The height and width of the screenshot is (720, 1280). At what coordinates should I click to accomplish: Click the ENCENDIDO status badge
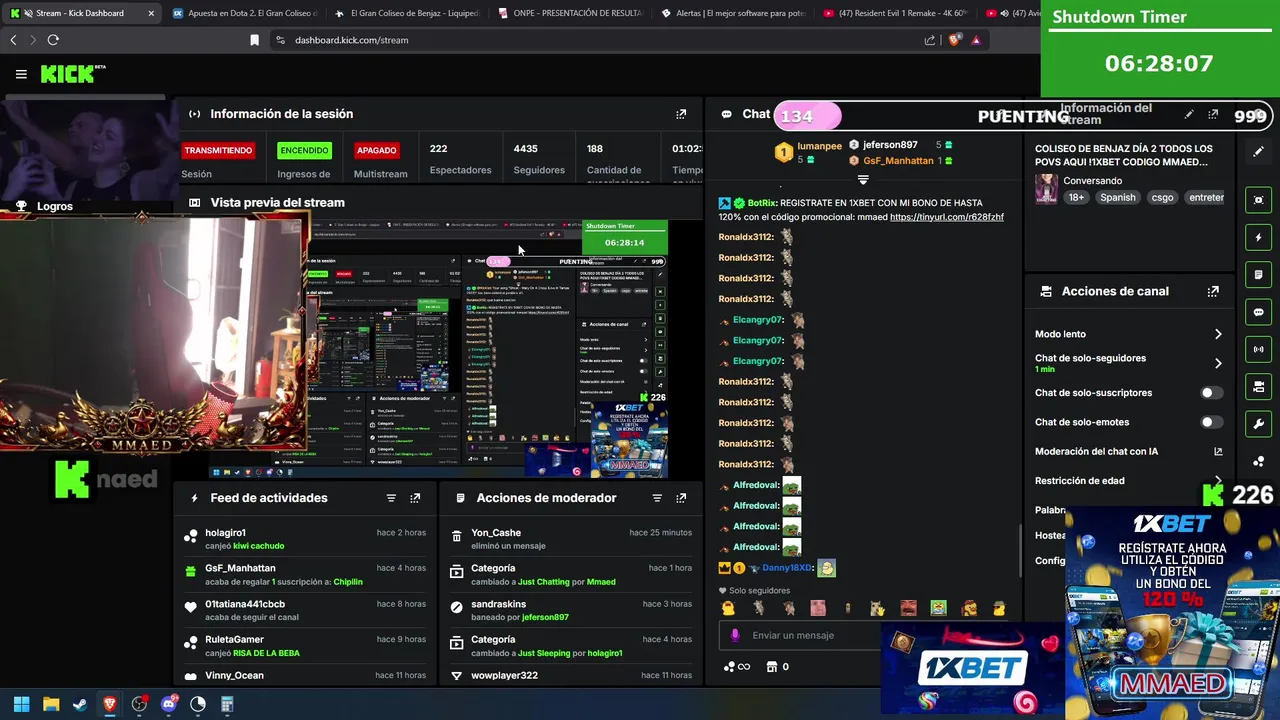[x=304, y=150]
